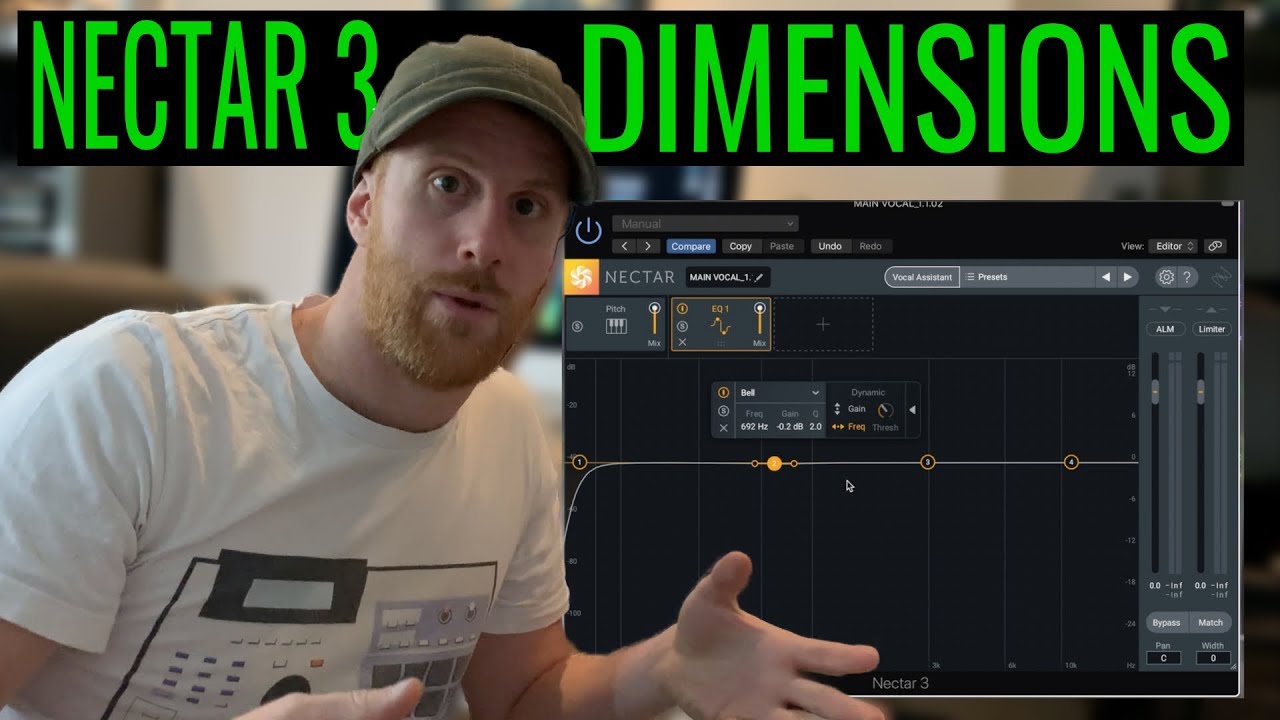
Task: Click the input down-triangle indicator
Action: click(x=1165, y=310)
